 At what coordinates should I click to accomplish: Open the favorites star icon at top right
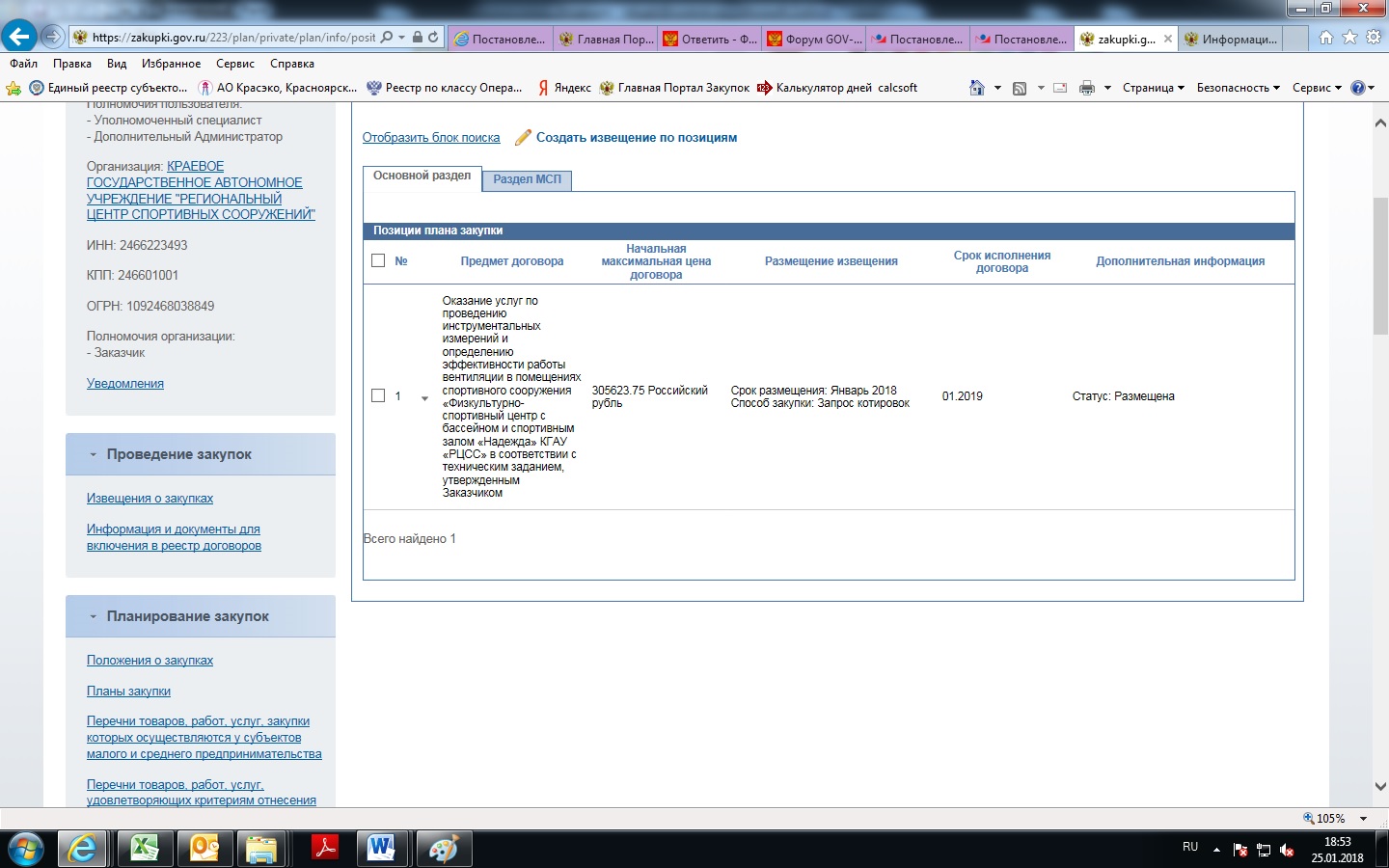pos(1349,38)
